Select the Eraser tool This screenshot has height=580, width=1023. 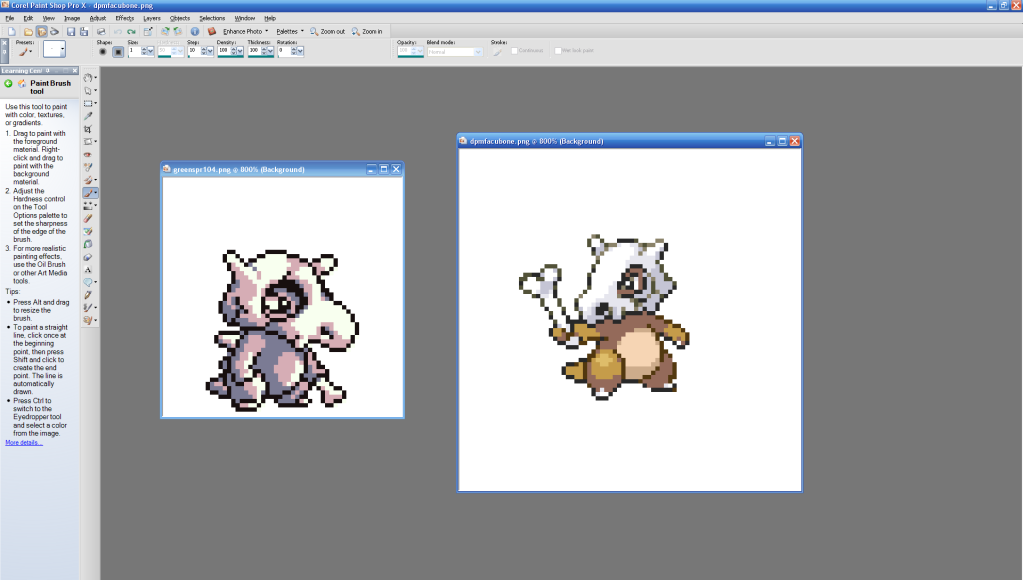(88, 218)
